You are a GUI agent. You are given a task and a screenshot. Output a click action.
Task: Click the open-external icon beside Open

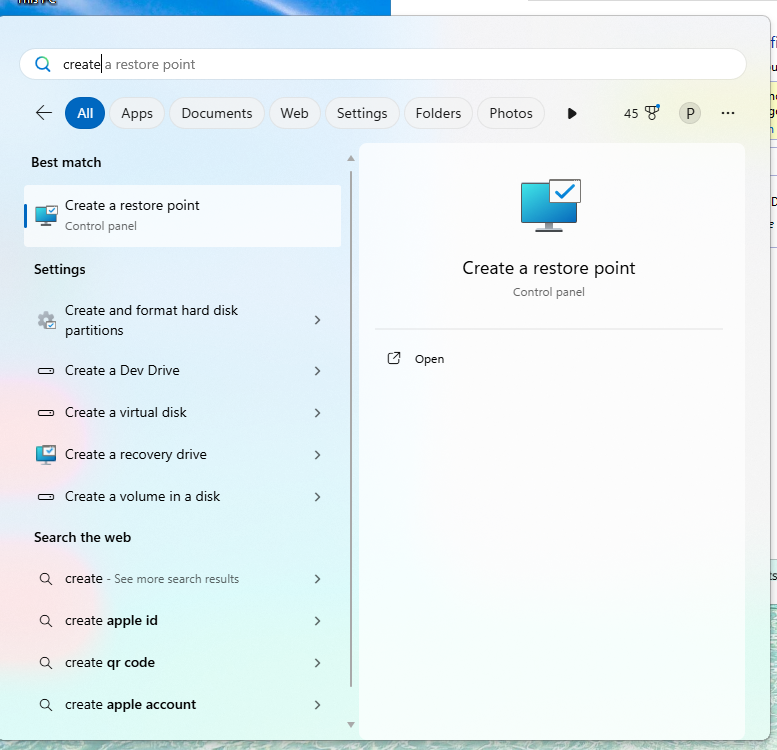393,358
